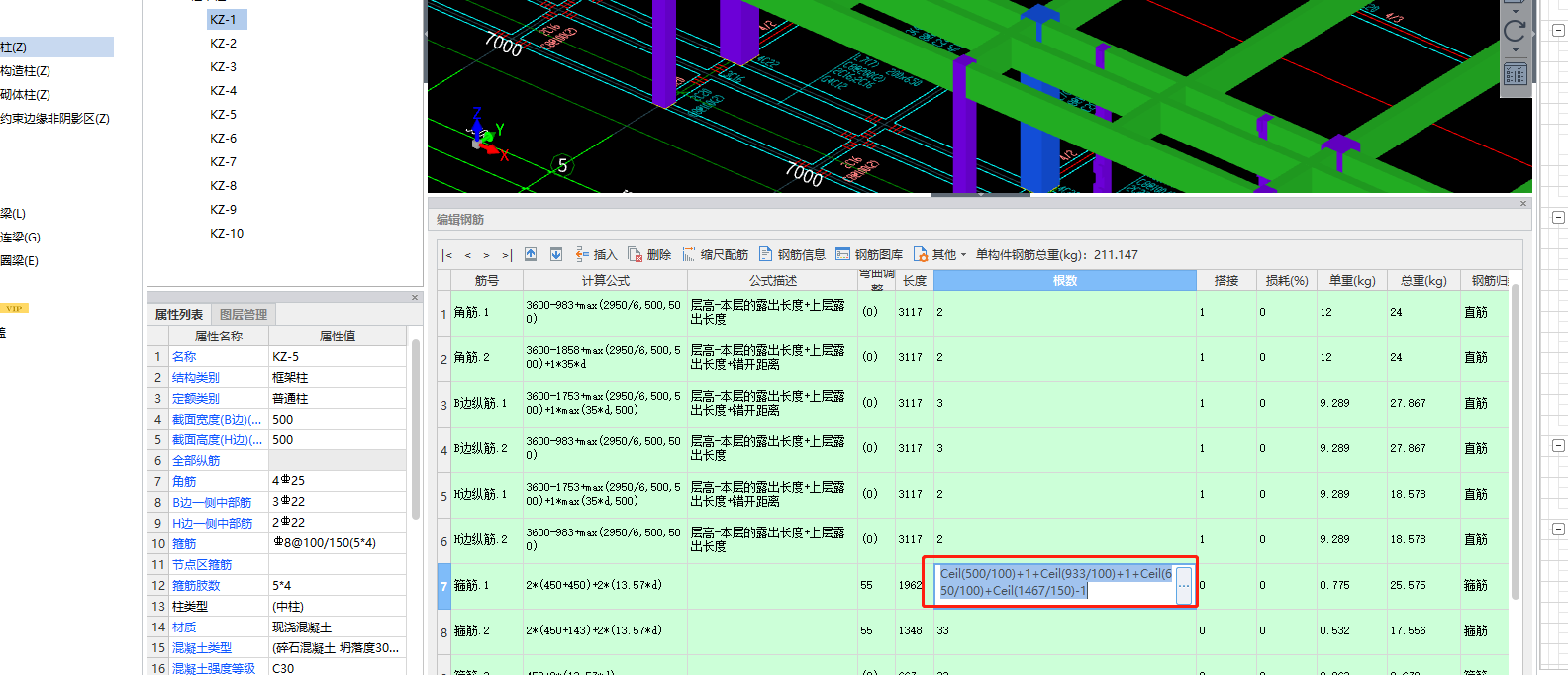Select 圈梁(E) component type

(19, 260)
